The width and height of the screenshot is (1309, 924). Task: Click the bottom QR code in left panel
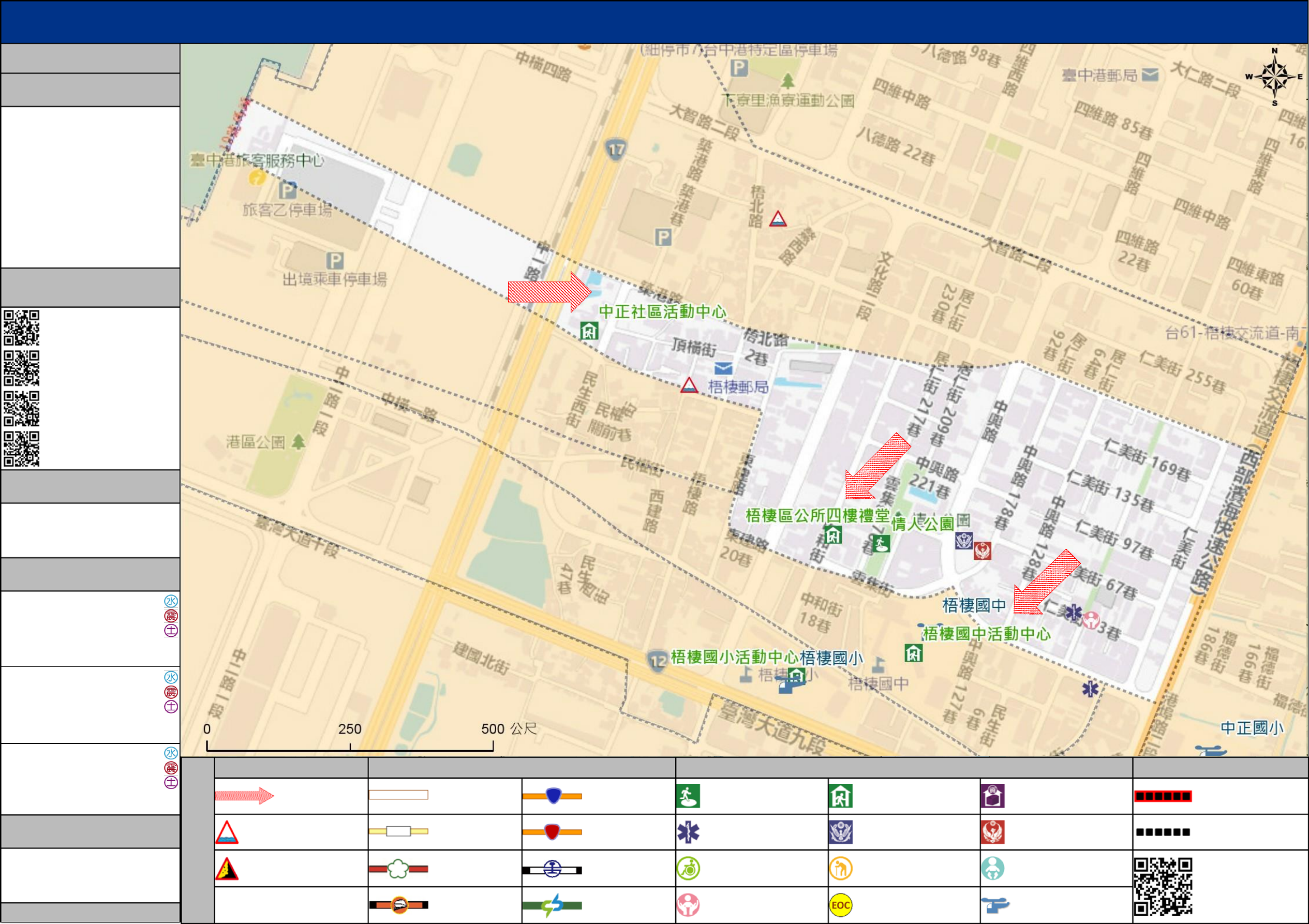click(22, 449)
